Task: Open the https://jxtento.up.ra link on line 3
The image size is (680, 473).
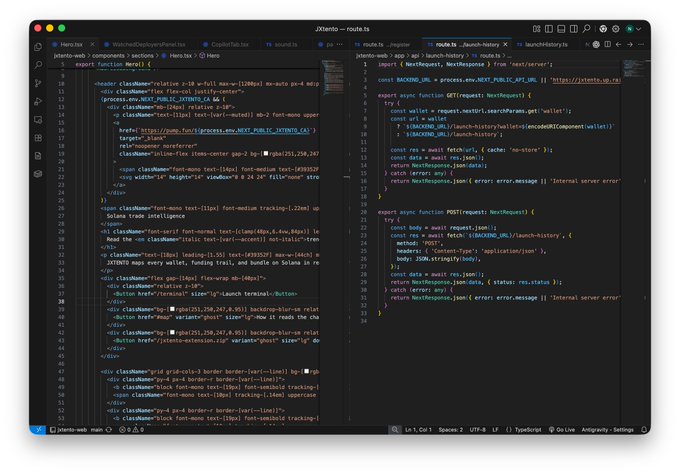Action: click(586, 80)
